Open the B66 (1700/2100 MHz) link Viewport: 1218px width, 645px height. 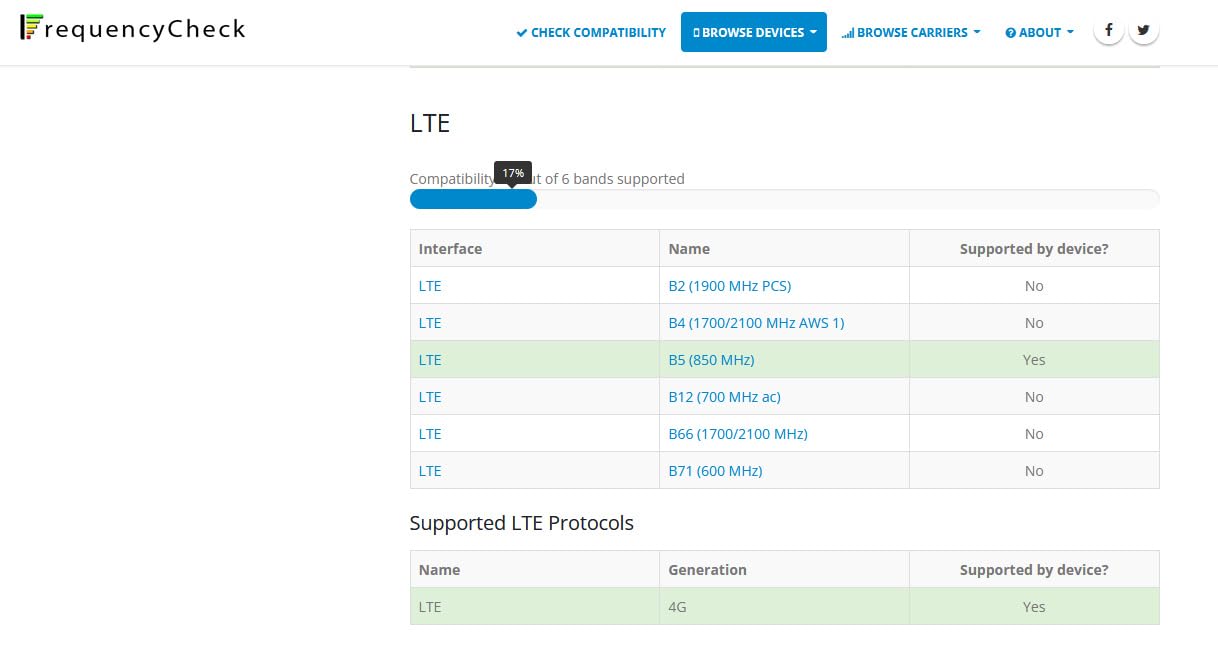pyautogui.click(x=738, y=434)
